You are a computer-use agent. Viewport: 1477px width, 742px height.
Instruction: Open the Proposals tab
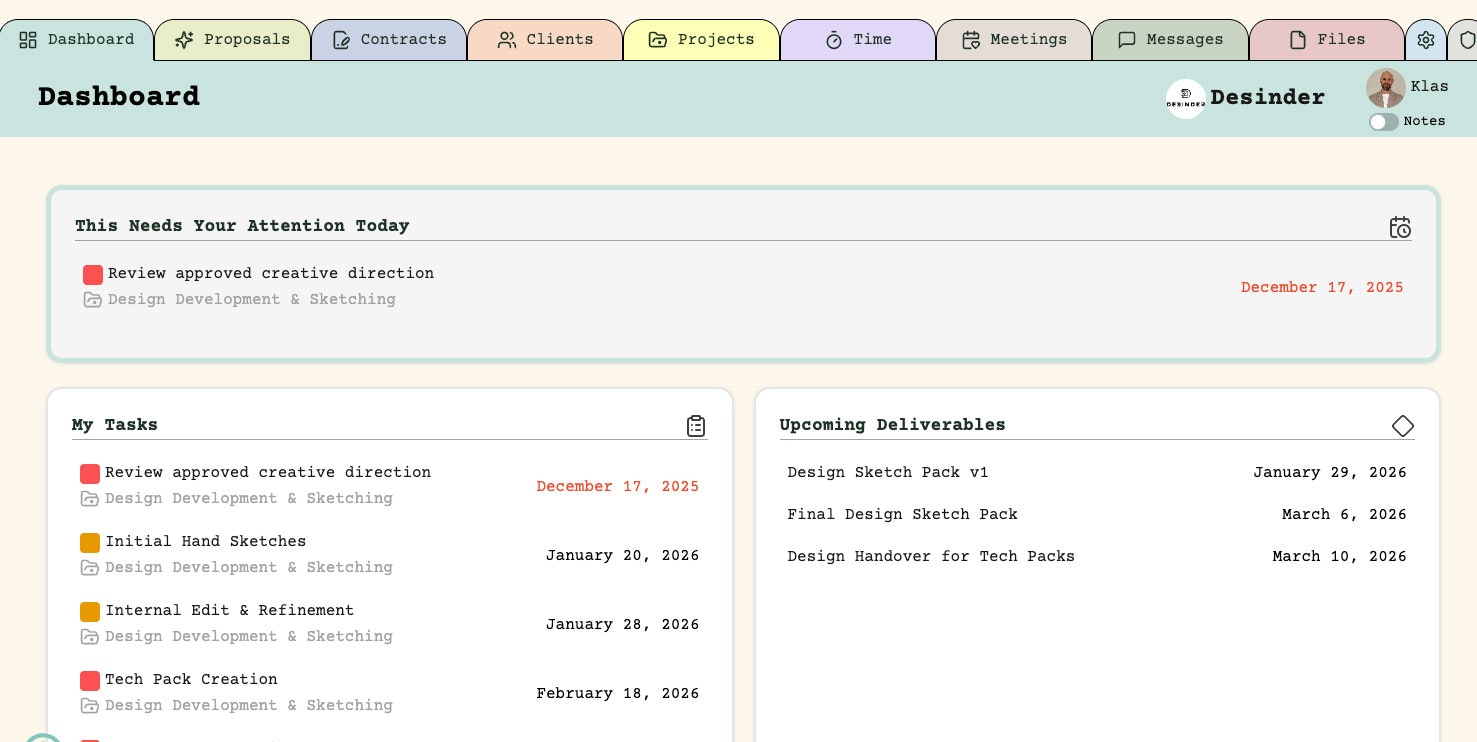(233, 40)
